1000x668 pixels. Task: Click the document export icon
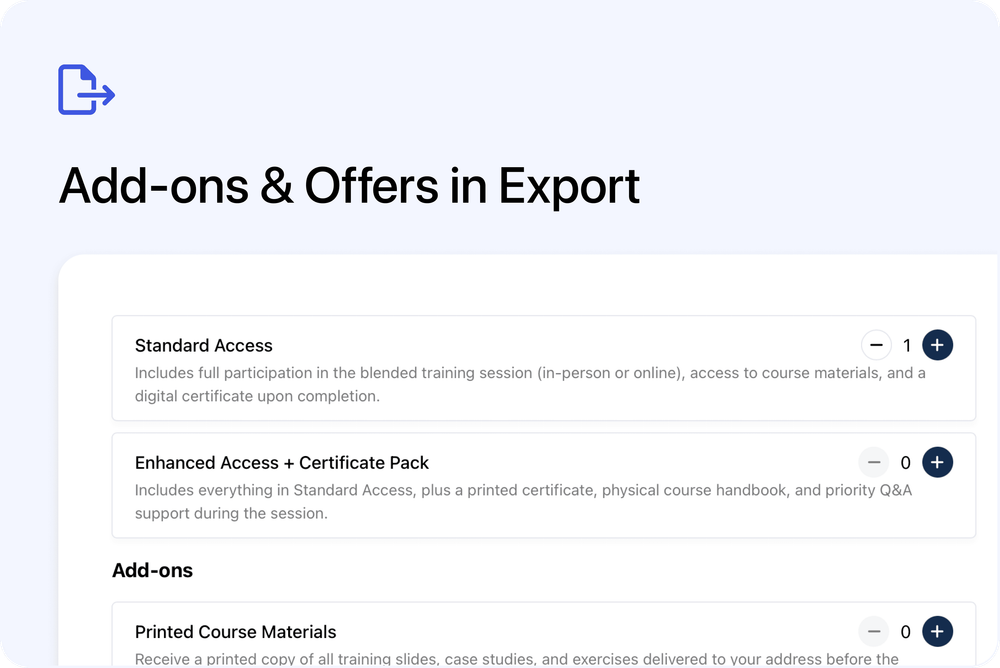coord(85,90)
